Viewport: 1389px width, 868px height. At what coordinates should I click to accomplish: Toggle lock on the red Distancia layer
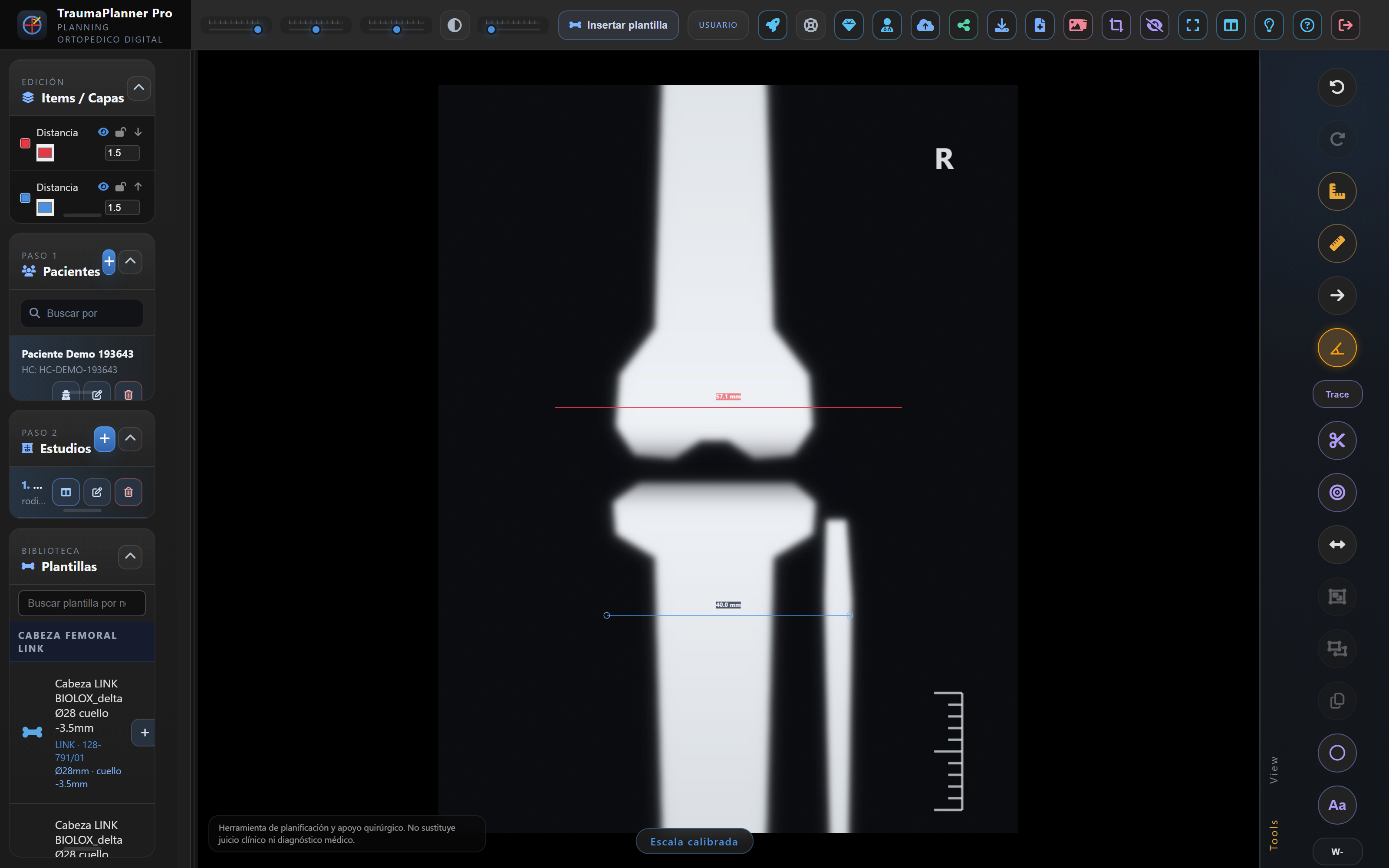pyautogui.click(x=121, y=132)
